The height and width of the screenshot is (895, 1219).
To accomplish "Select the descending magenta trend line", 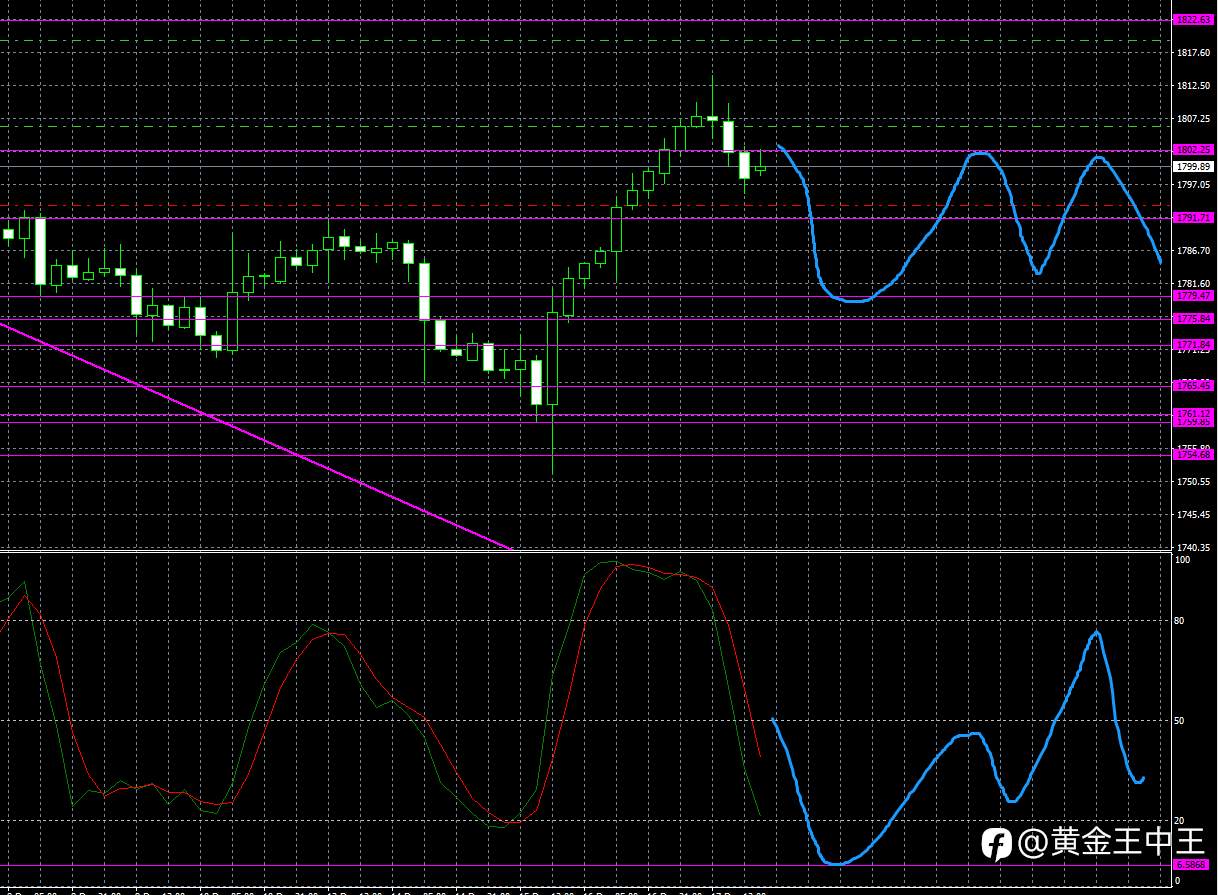I will [256, 435].
